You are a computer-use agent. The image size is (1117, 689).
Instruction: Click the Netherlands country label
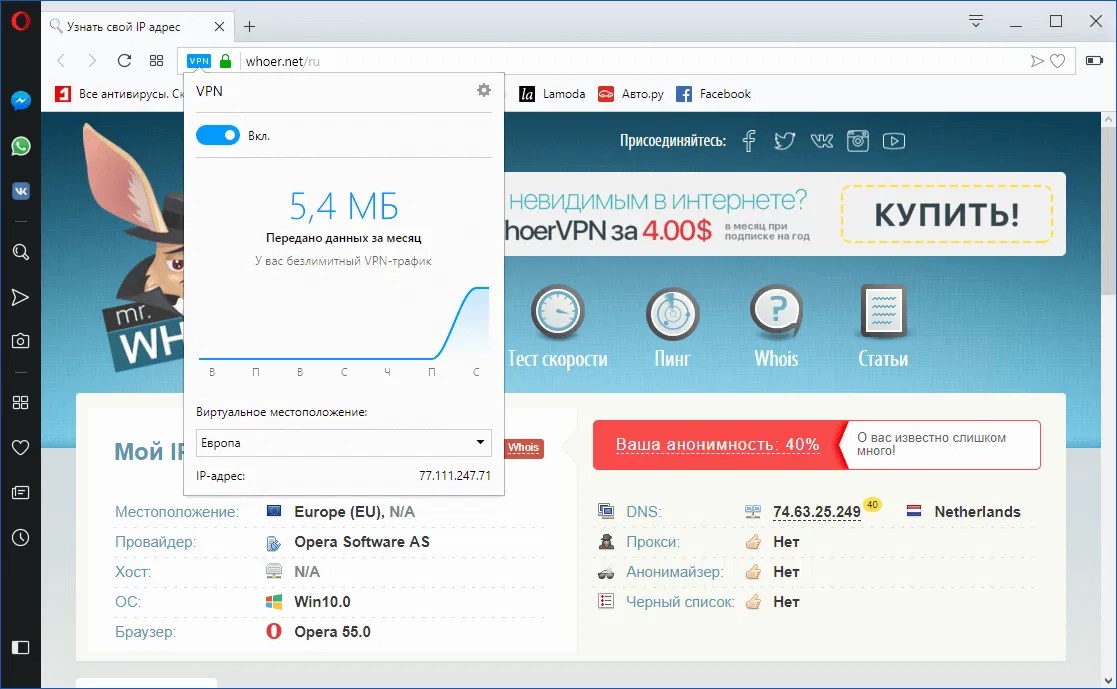(977, 512)
